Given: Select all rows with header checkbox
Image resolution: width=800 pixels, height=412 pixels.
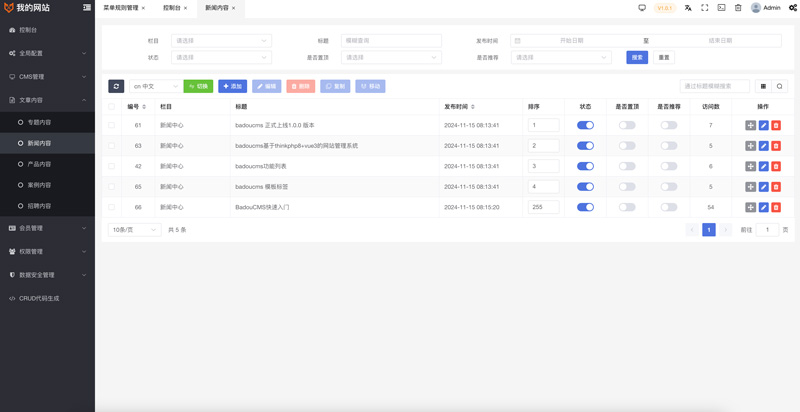Looking at the screenshot, I should pyautogui.click(x=111, y=107).
